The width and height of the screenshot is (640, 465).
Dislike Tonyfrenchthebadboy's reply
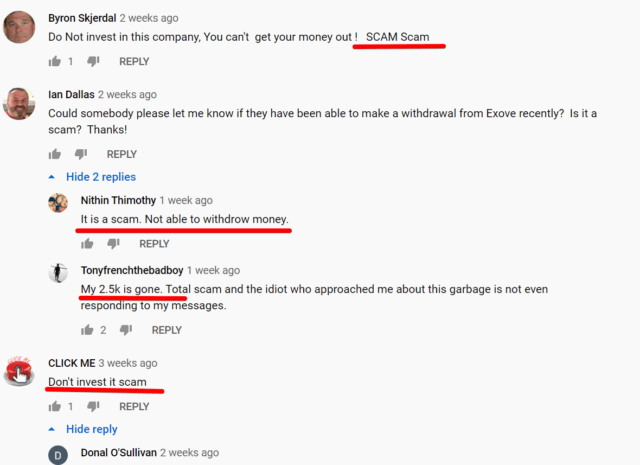click(126, 330)
